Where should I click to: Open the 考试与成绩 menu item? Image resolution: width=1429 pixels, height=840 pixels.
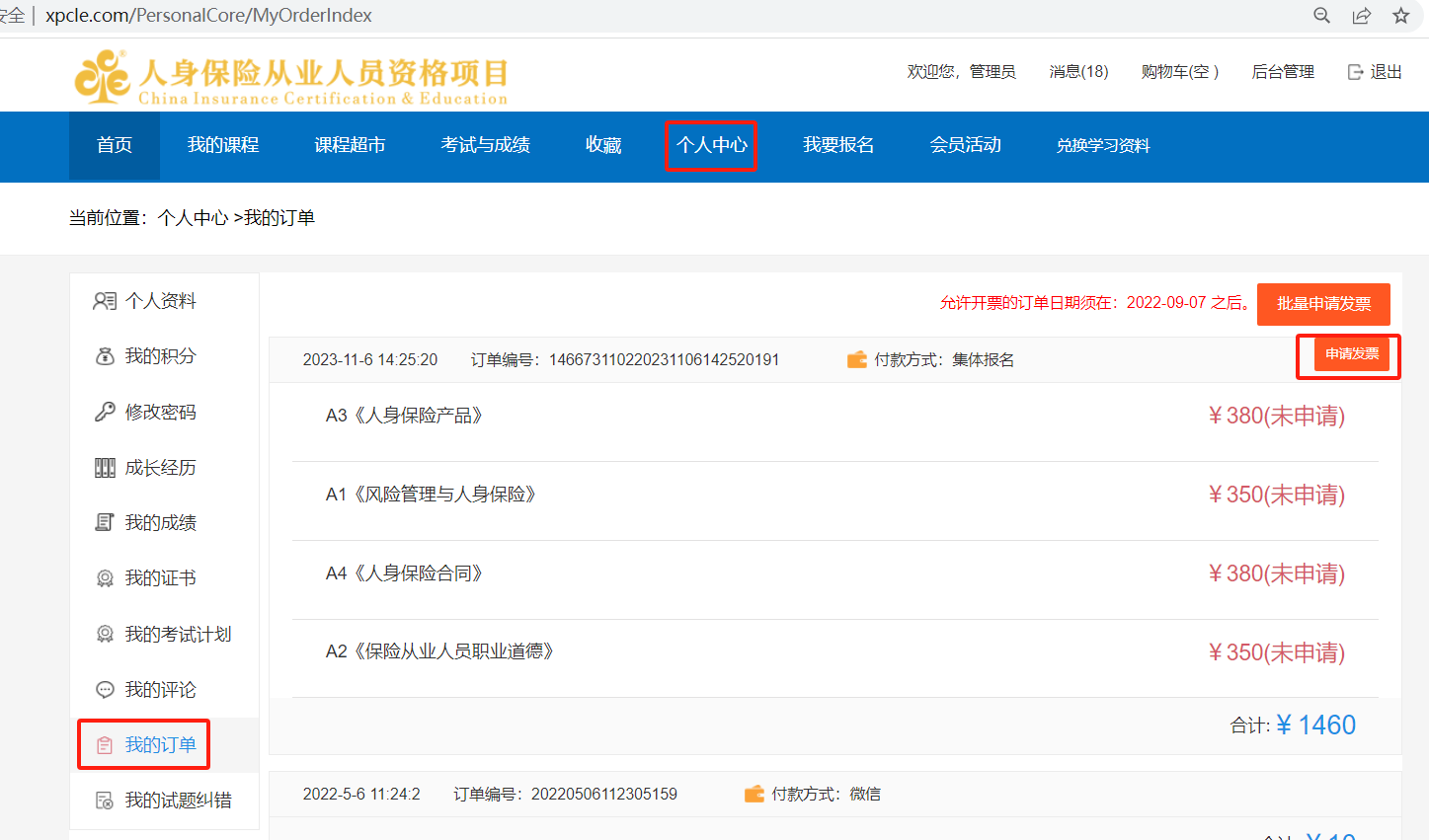click(x=485, y=144)
